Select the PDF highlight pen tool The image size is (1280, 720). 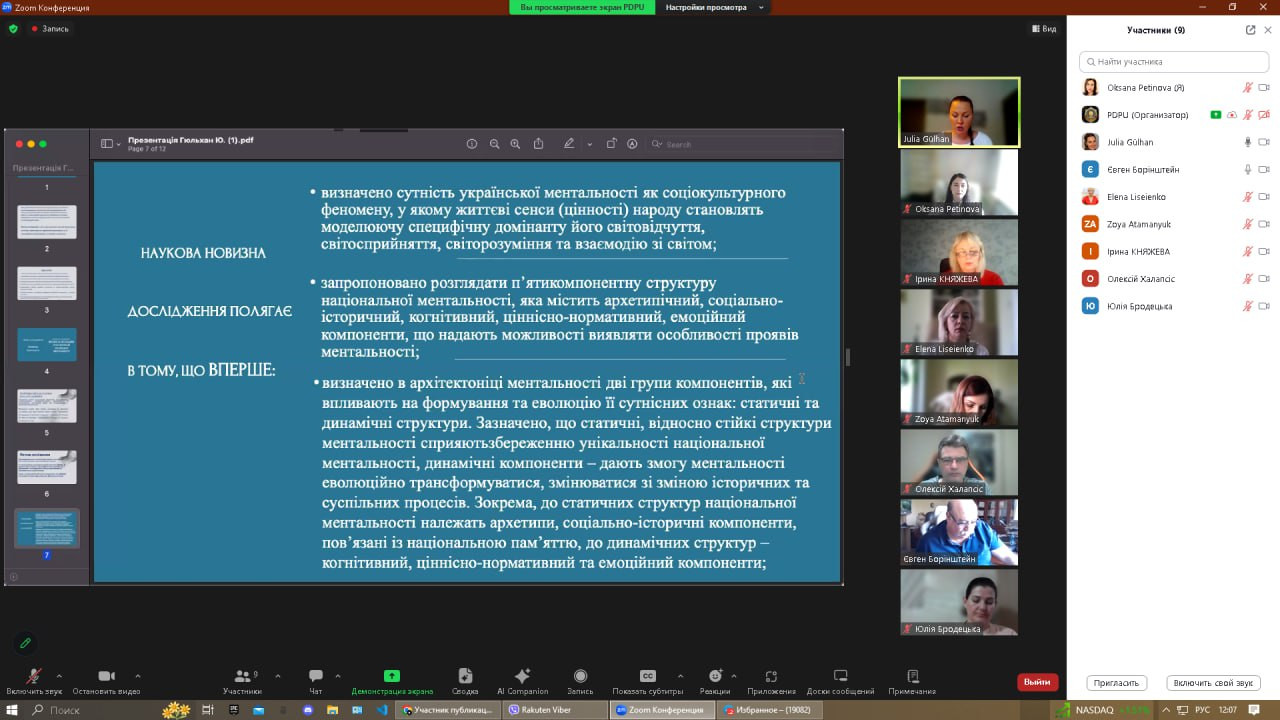569,144
